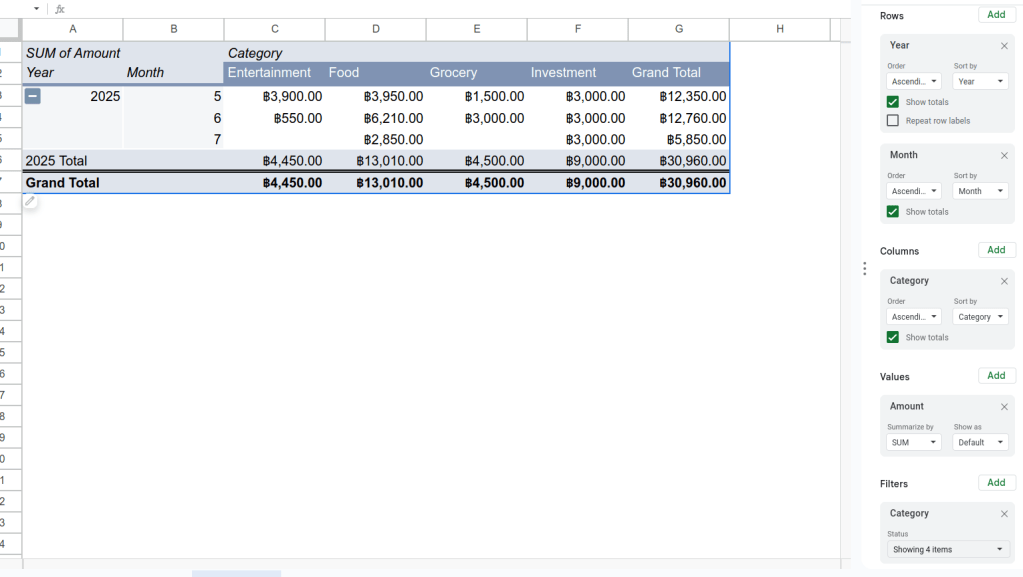Toggle Show totals under Category
The height and width of the screenshot is (577, 1023).
click(x=893, y=338)
